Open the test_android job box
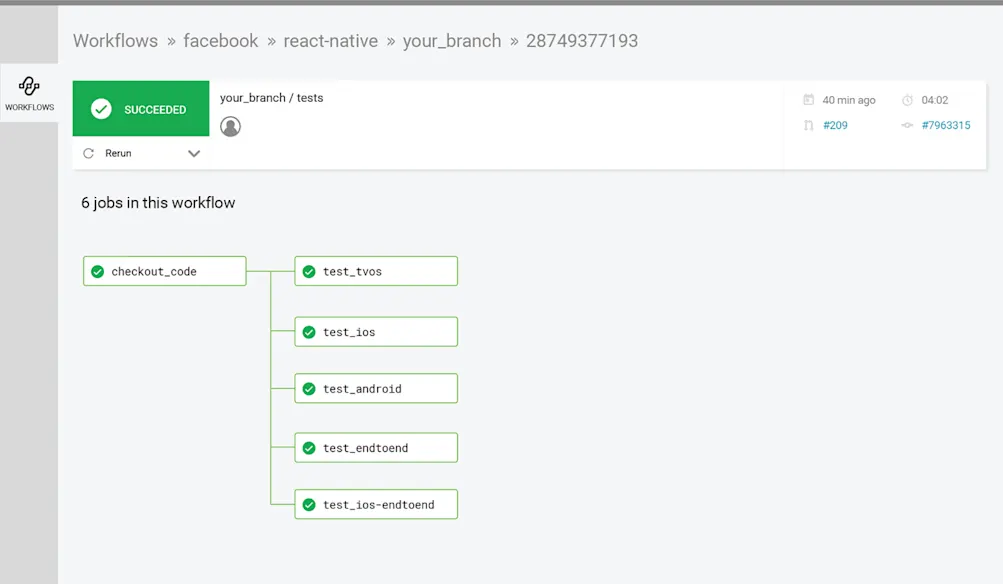1003x584 pixels. (375, 388)
